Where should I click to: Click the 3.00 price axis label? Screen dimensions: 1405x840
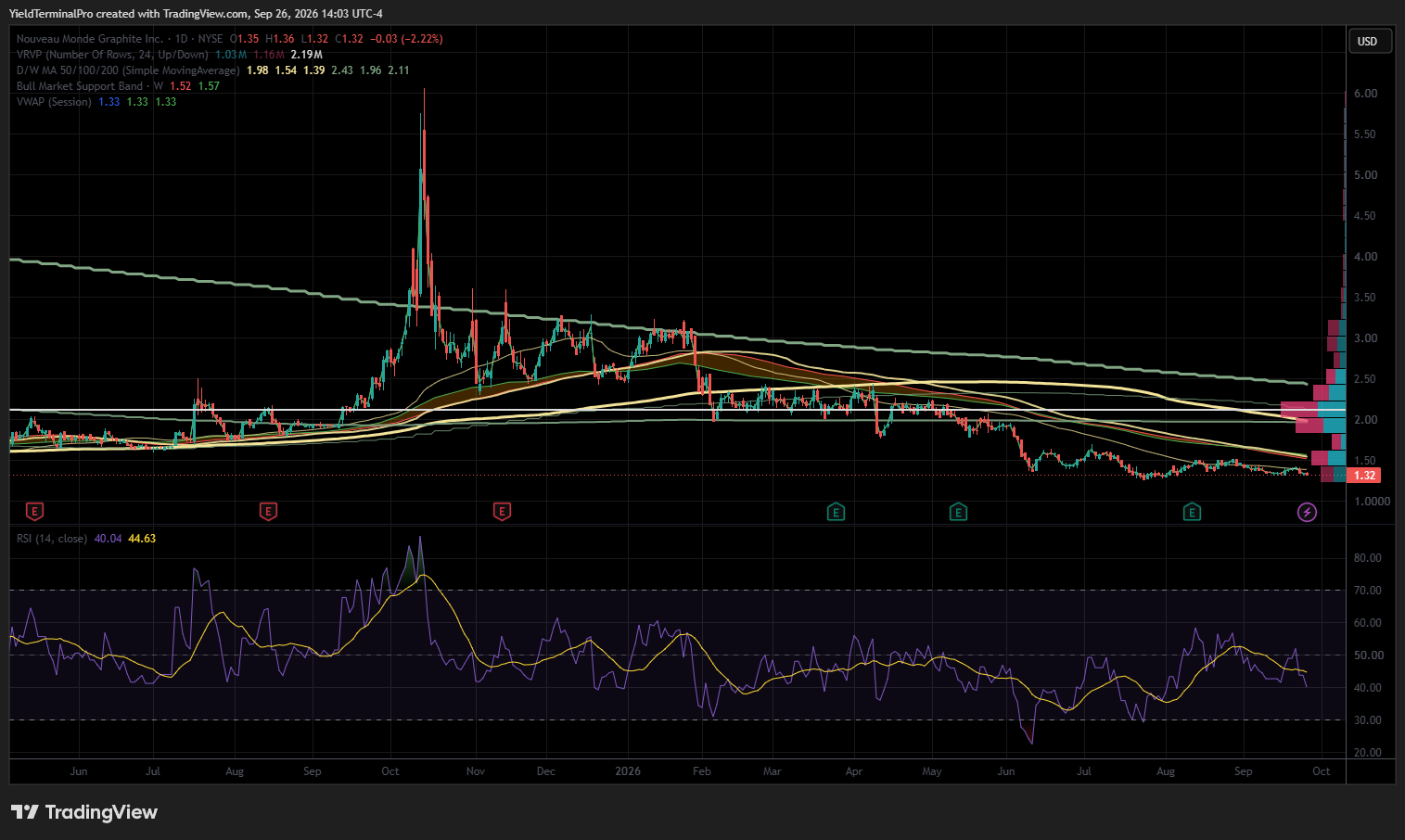pyautogui.click(x=1365, y=338)
